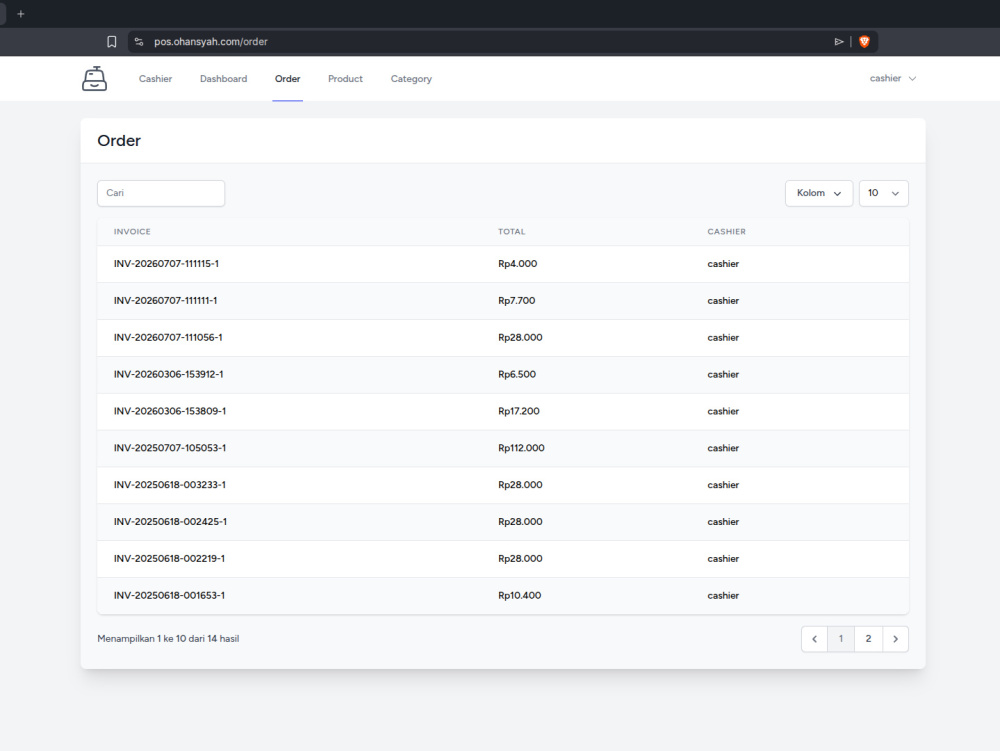Click the Rp10.400 total cell

click(519, 596)
